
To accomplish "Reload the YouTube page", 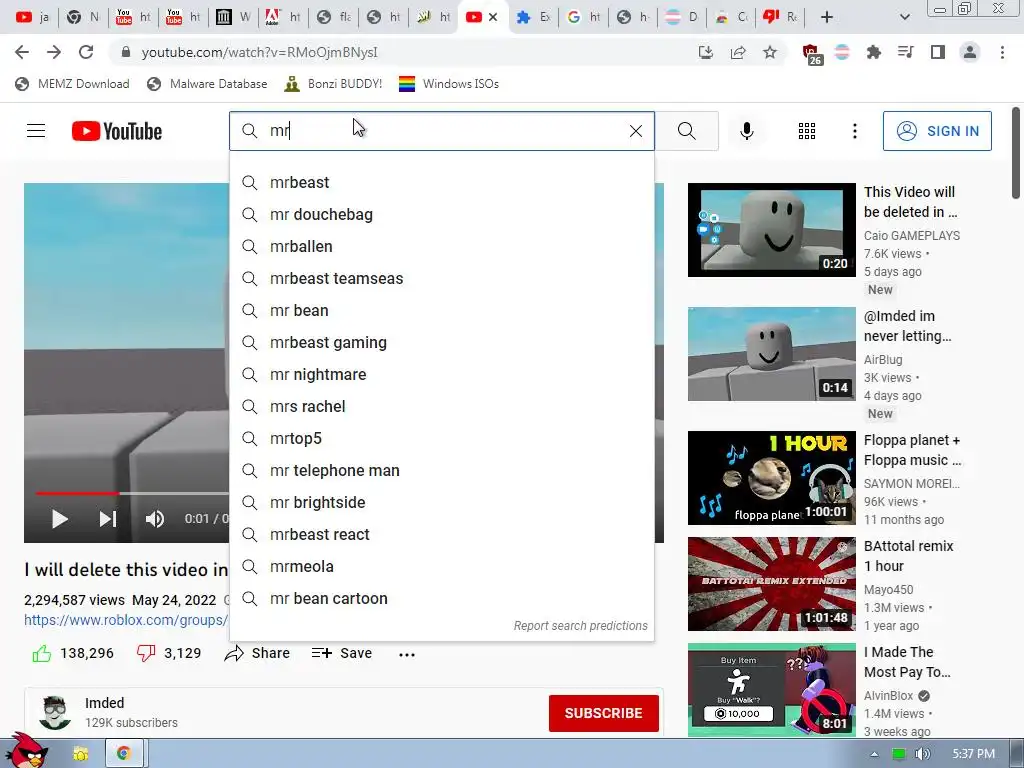I will (86, 52).
